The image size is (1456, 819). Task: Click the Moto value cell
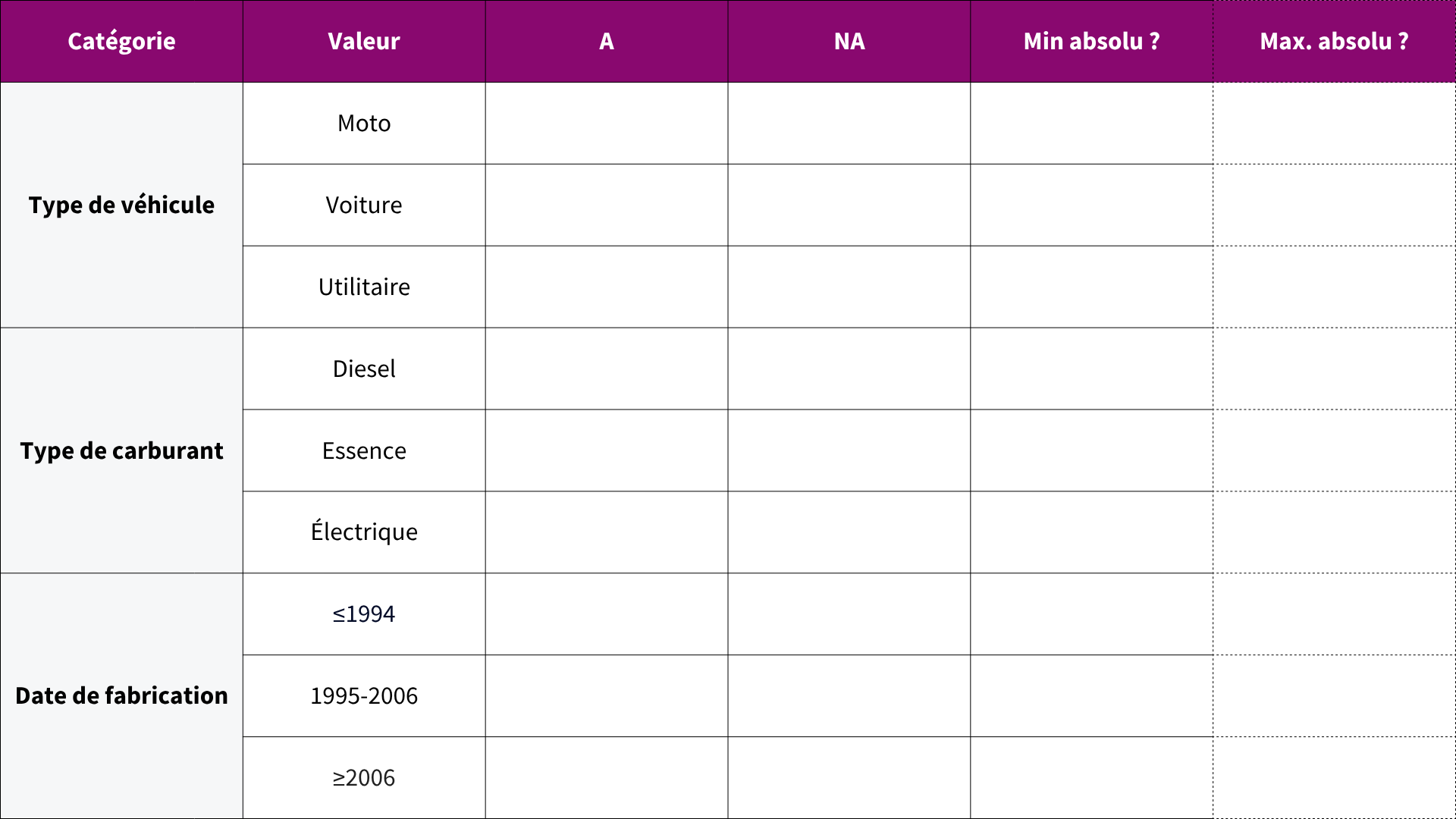click(364, 123)
